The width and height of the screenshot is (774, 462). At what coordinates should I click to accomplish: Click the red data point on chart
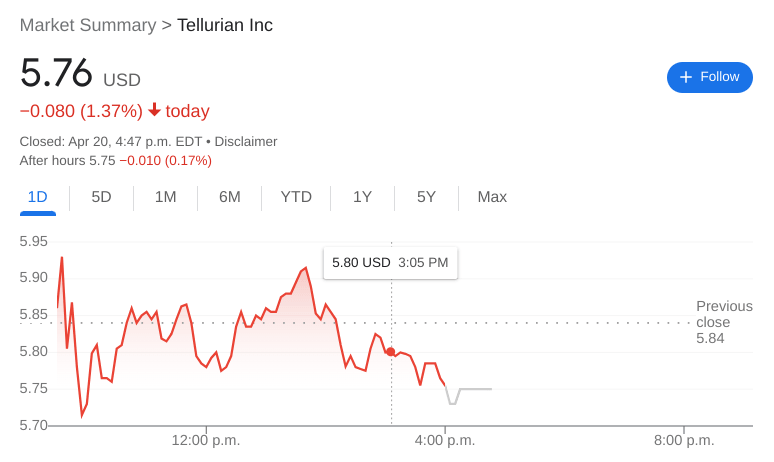pos(391,352)
